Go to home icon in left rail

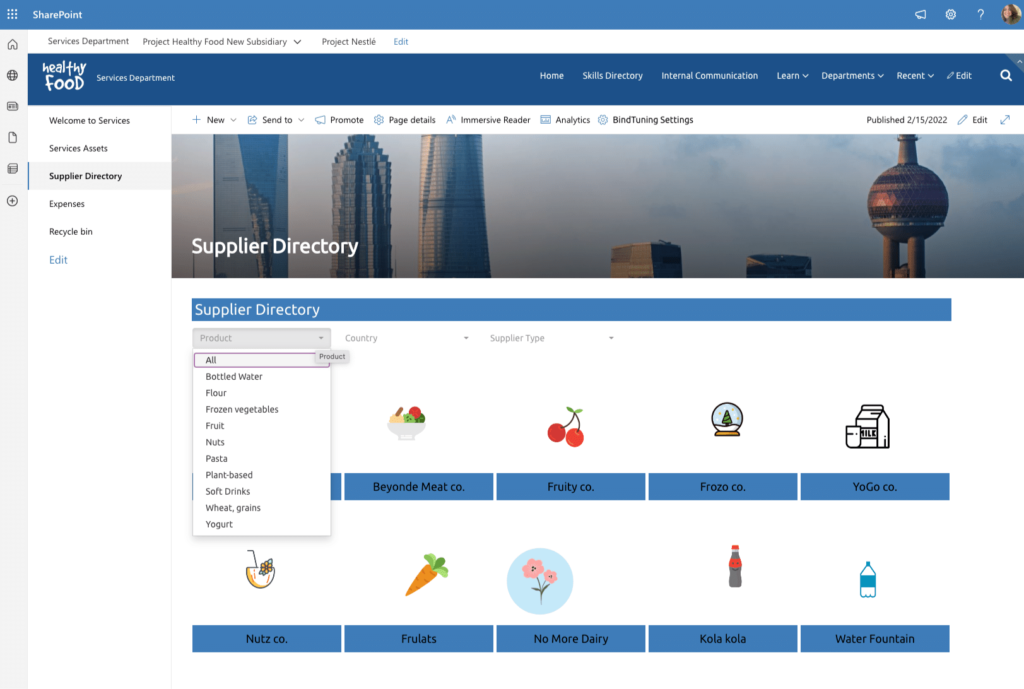(x=12, y=44)
